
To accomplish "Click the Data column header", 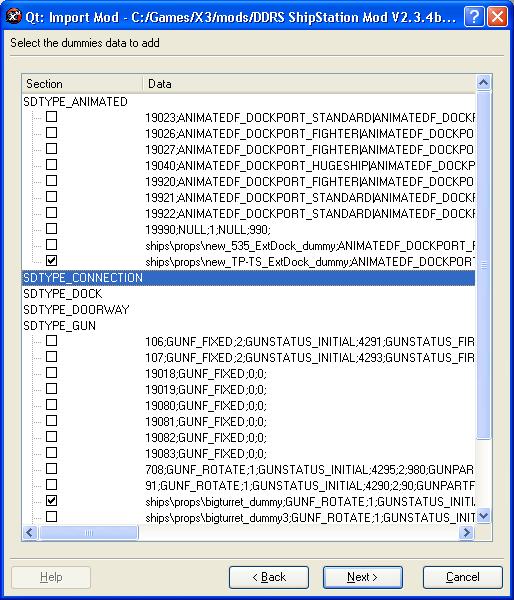I will click(x=309, y=84).
